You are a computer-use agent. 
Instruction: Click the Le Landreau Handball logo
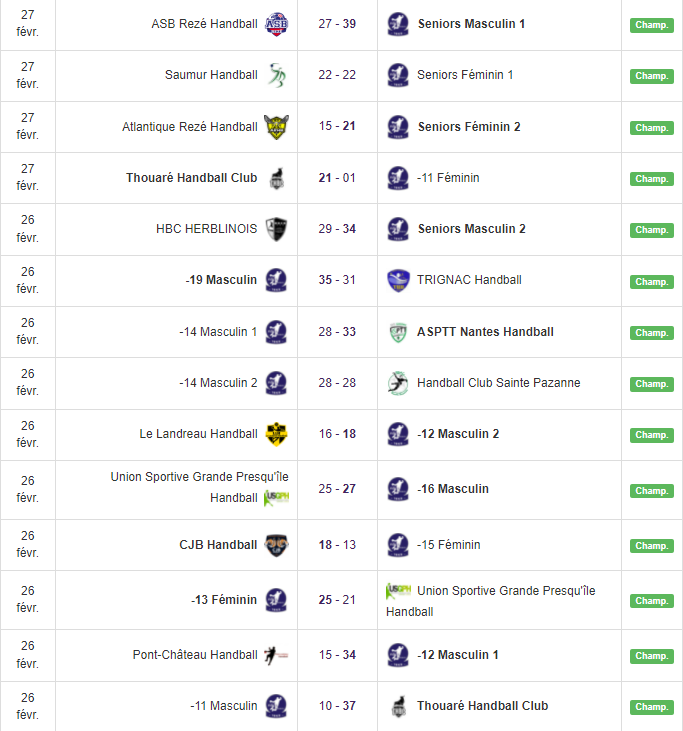[x=276, y=434]
